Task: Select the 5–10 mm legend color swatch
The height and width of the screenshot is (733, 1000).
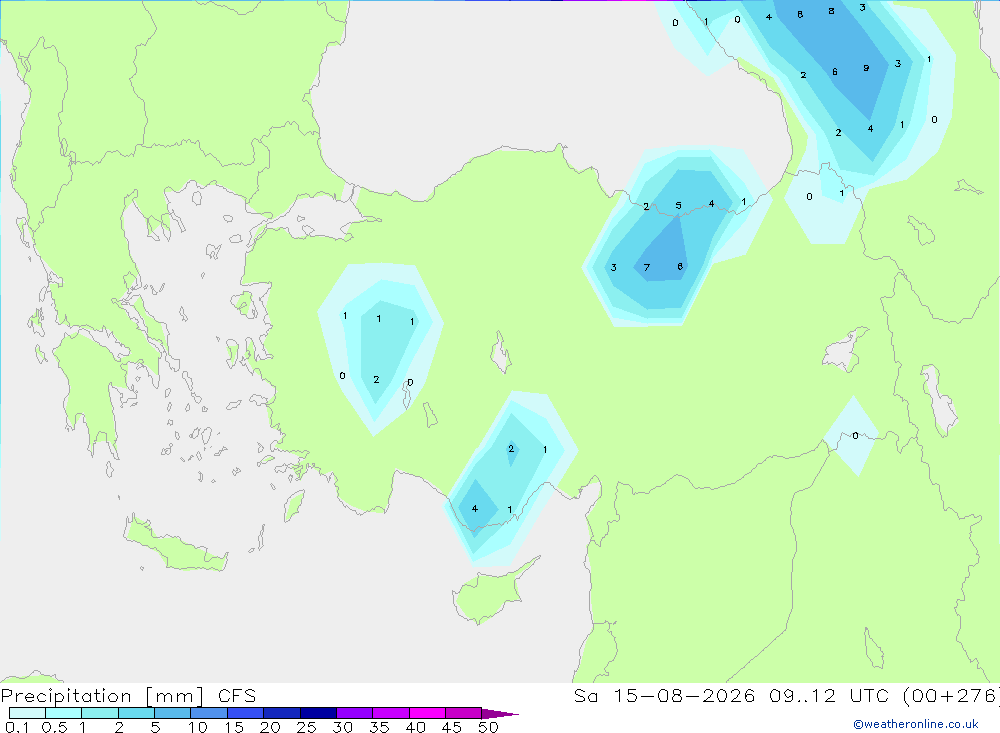Action: click(x=173, y=713)
